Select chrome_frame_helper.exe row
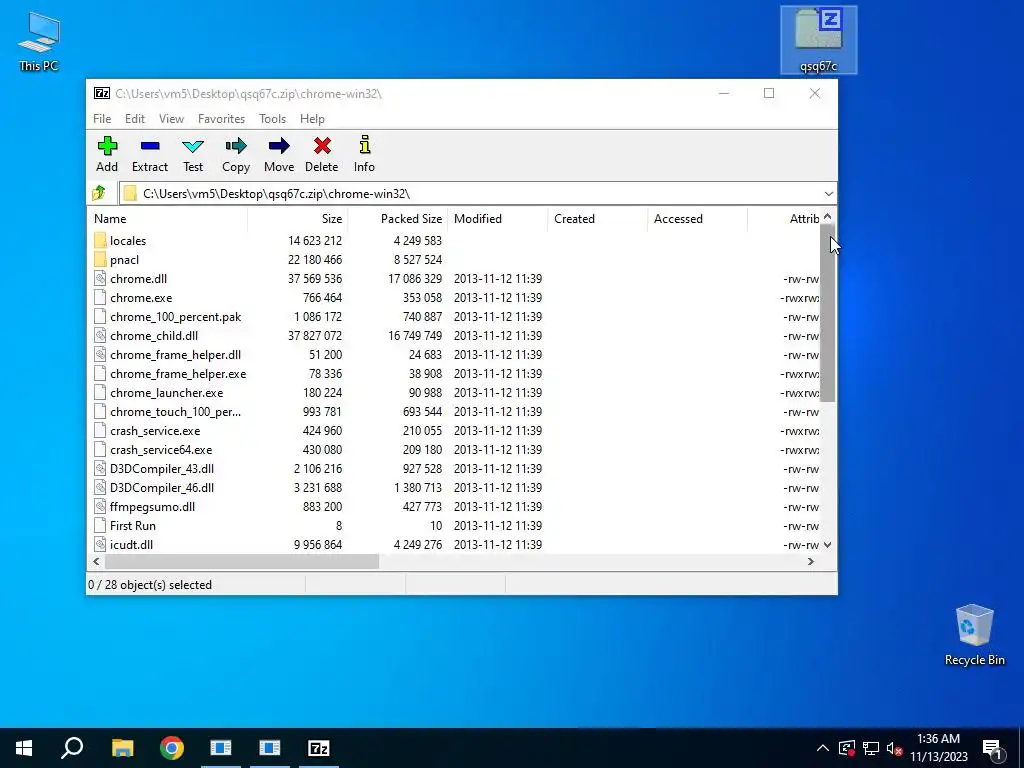The image size is (1024, 768). pyautogui.click(x=453, y=374)
